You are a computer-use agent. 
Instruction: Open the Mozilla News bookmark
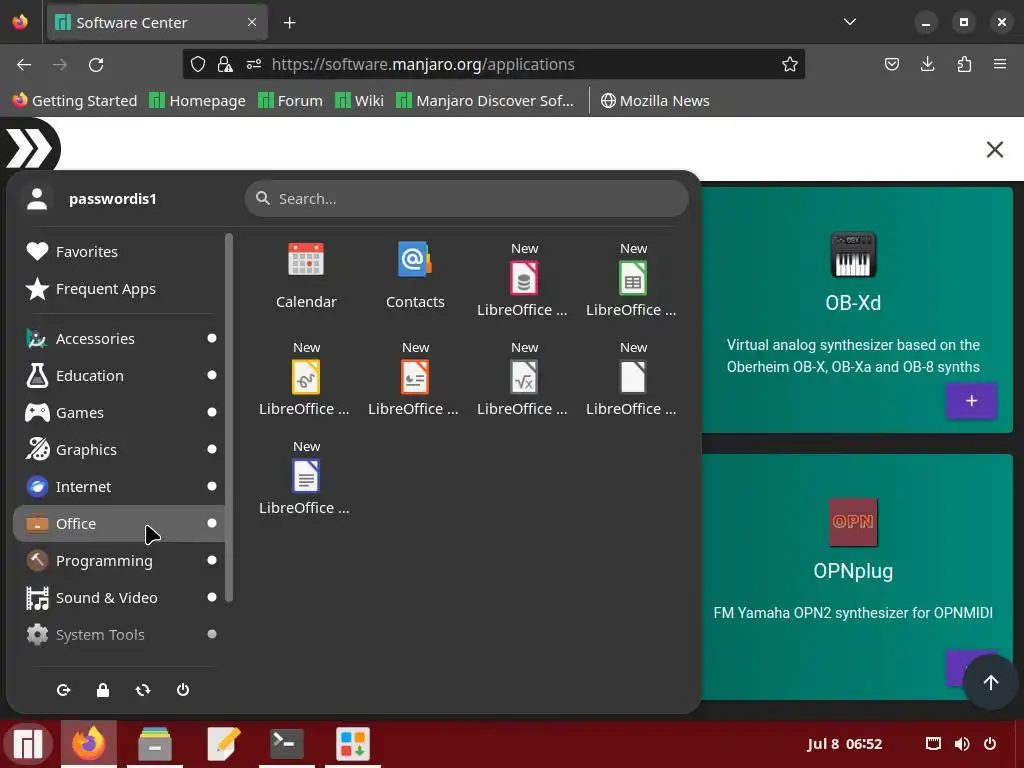655,101
